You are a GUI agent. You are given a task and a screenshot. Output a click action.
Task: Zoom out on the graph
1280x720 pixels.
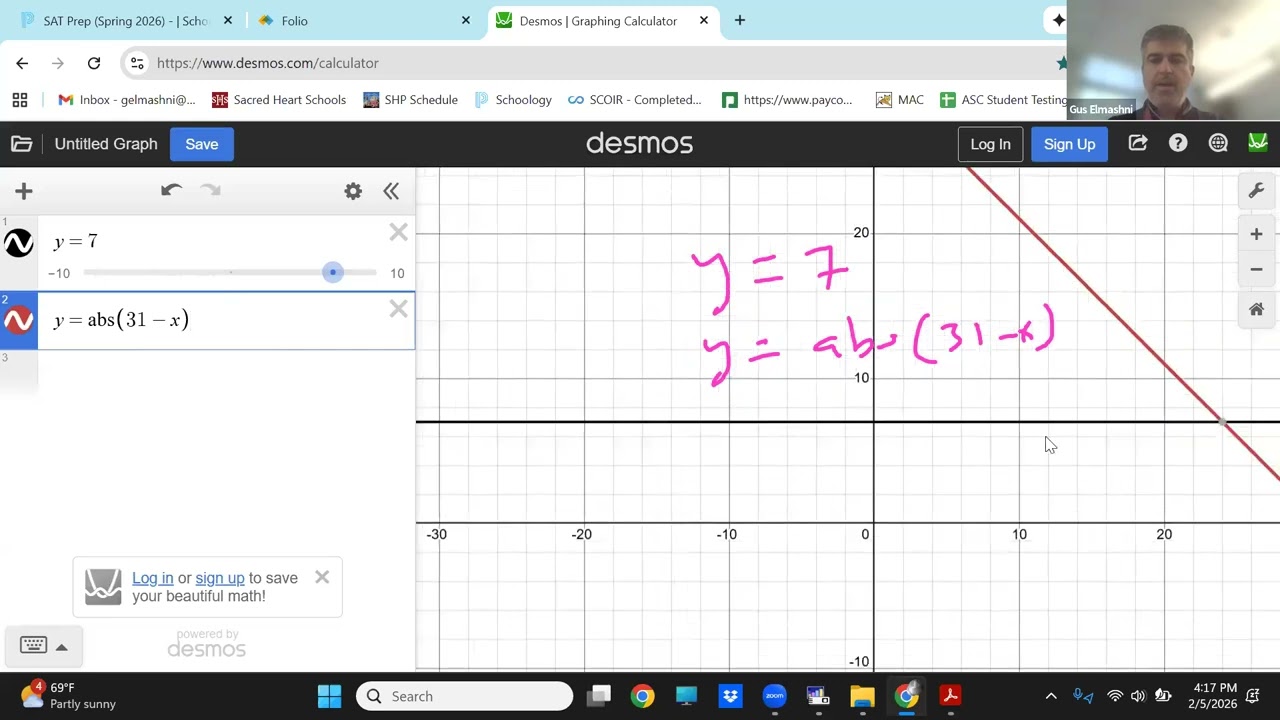(1256, 269)
